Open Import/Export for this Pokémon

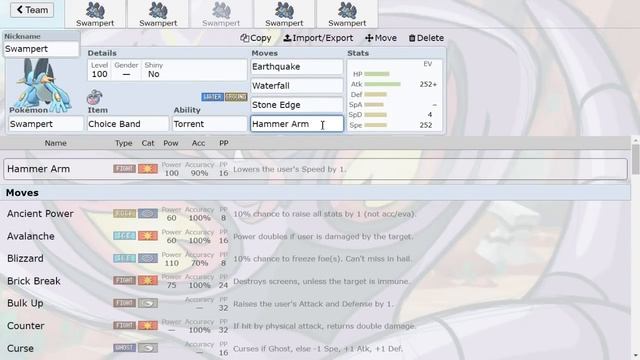coord(318,38)
